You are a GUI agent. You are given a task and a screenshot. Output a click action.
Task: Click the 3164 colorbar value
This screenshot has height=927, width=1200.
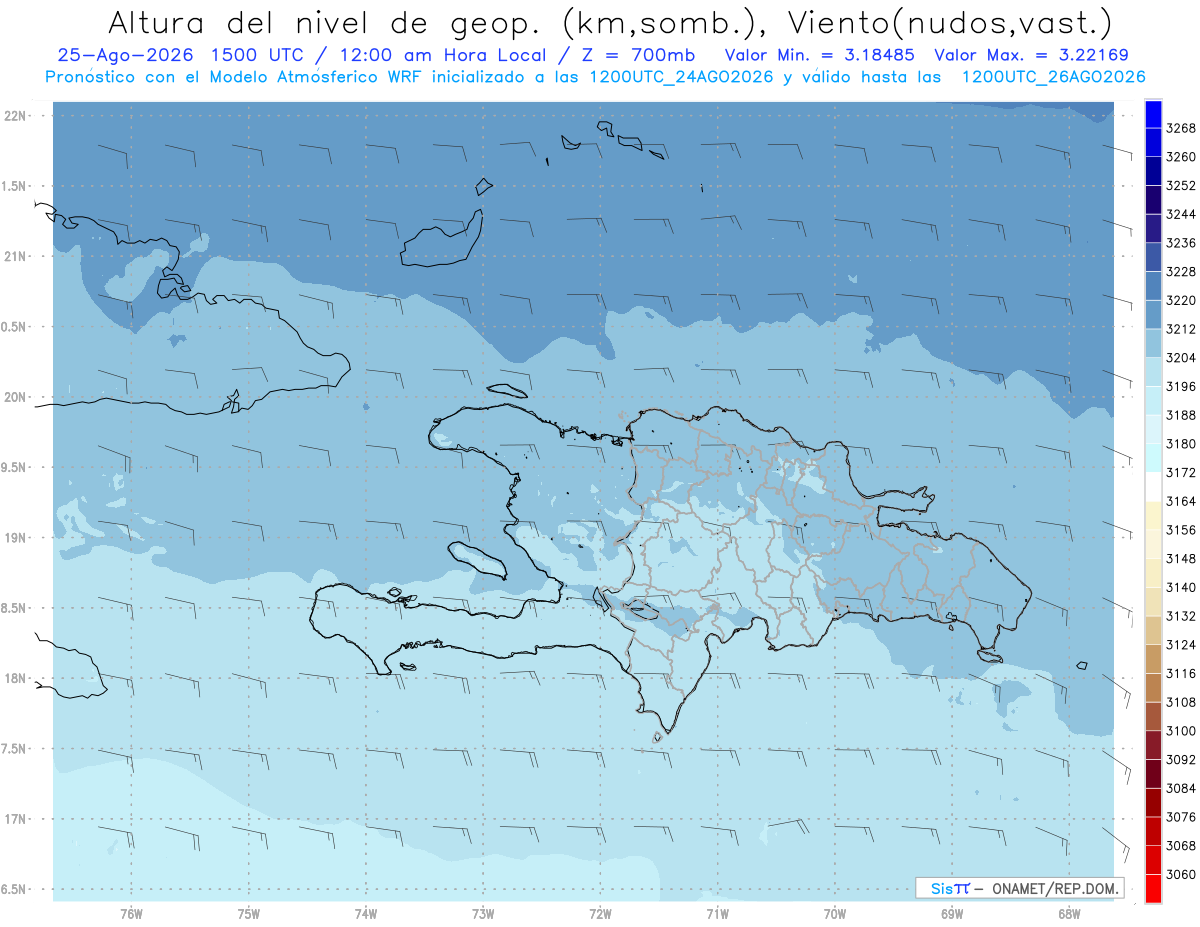point(1181,501)
